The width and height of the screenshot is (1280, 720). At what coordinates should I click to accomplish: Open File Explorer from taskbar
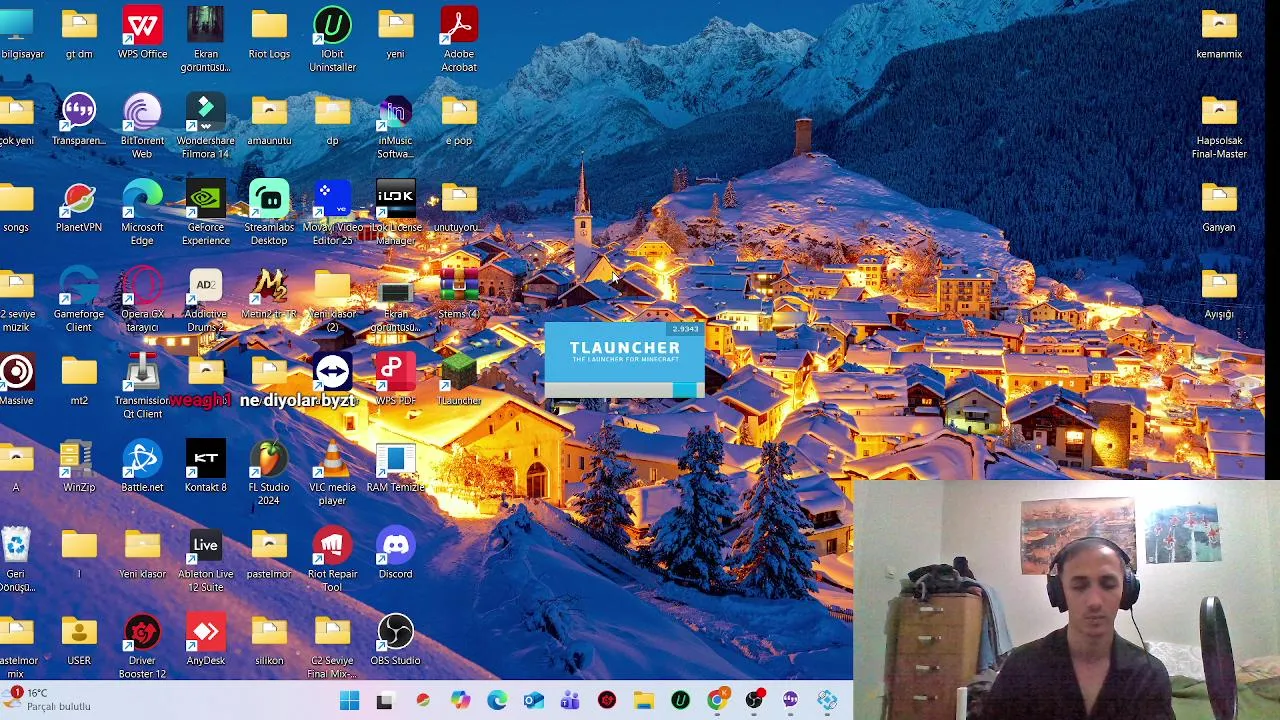pyautogui.click(x=643, y=701)
